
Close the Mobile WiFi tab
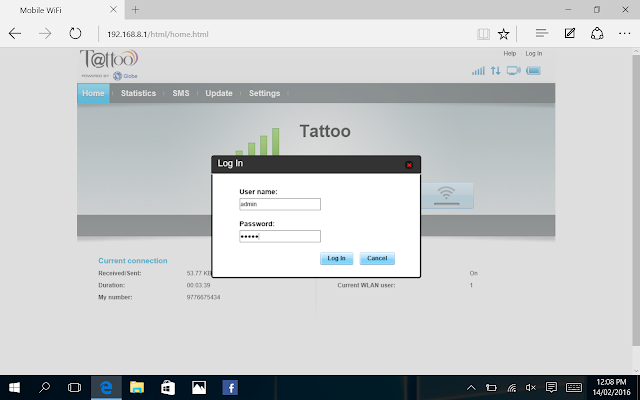pos(113,9)
